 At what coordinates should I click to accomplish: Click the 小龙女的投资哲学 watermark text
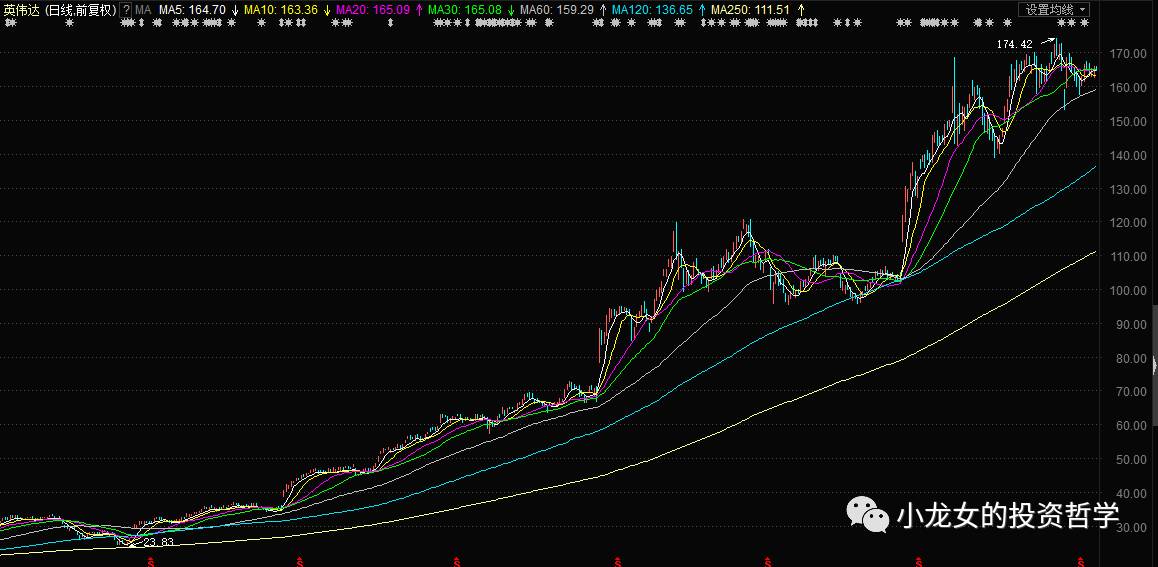point(1008,516)
